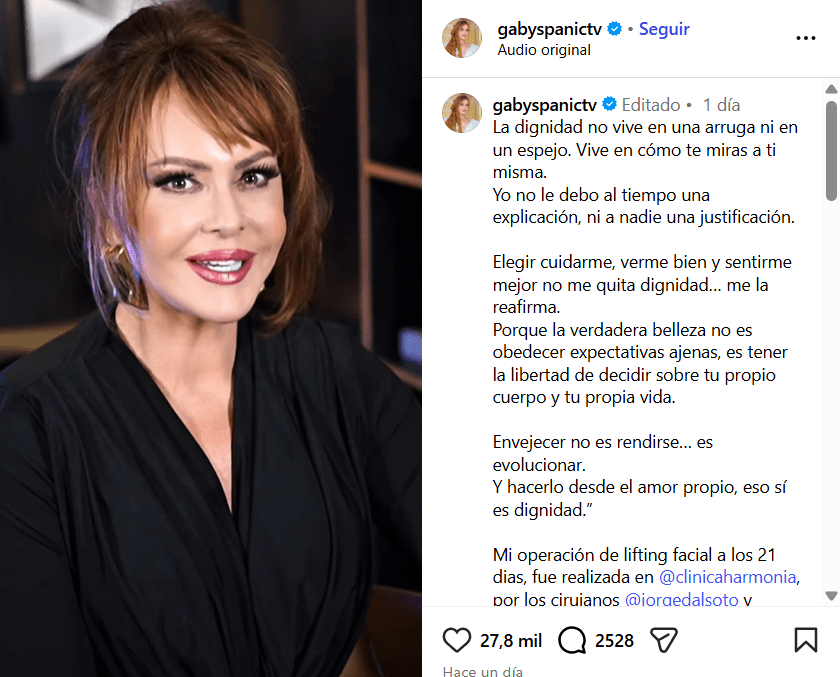Click the caption scrollbar thumb
The image size is (840, 677).
pyautogui.click(x=831, y=151)
